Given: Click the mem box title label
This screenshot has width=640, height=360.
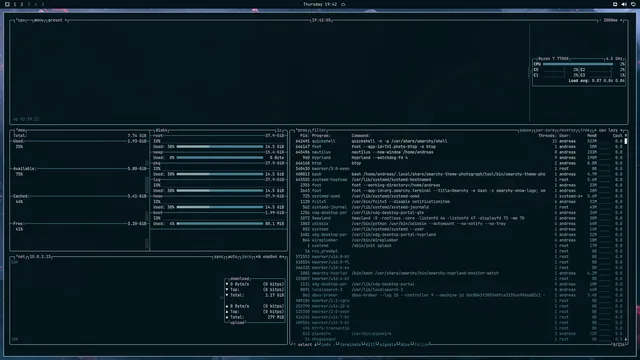Looking at the screenshot, I should point(21,130).
